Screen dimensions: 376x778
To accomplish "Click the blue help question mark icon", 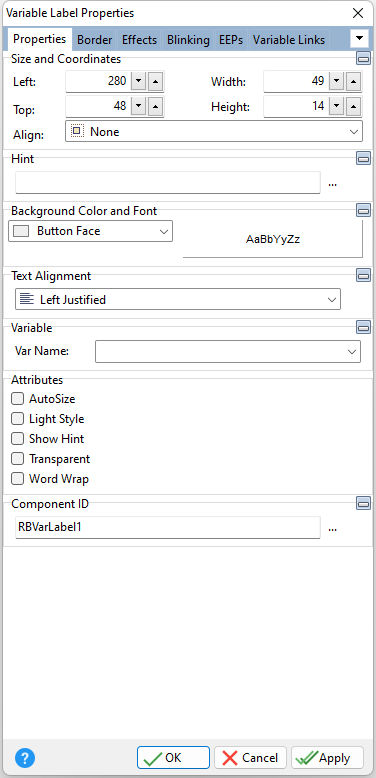I will click(x=25, y=758).
